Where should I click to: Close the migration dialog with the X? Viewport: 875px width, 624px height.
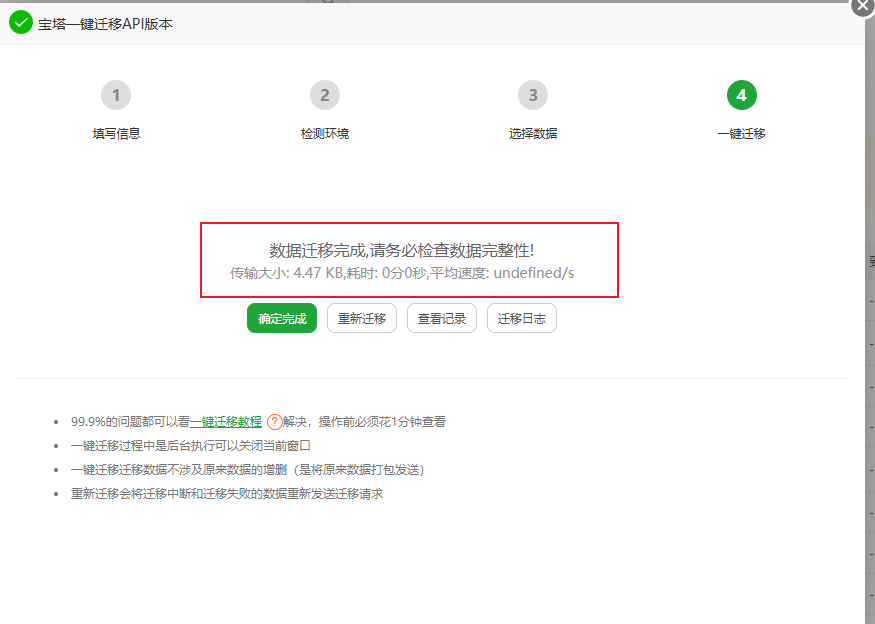pos(863,6)
